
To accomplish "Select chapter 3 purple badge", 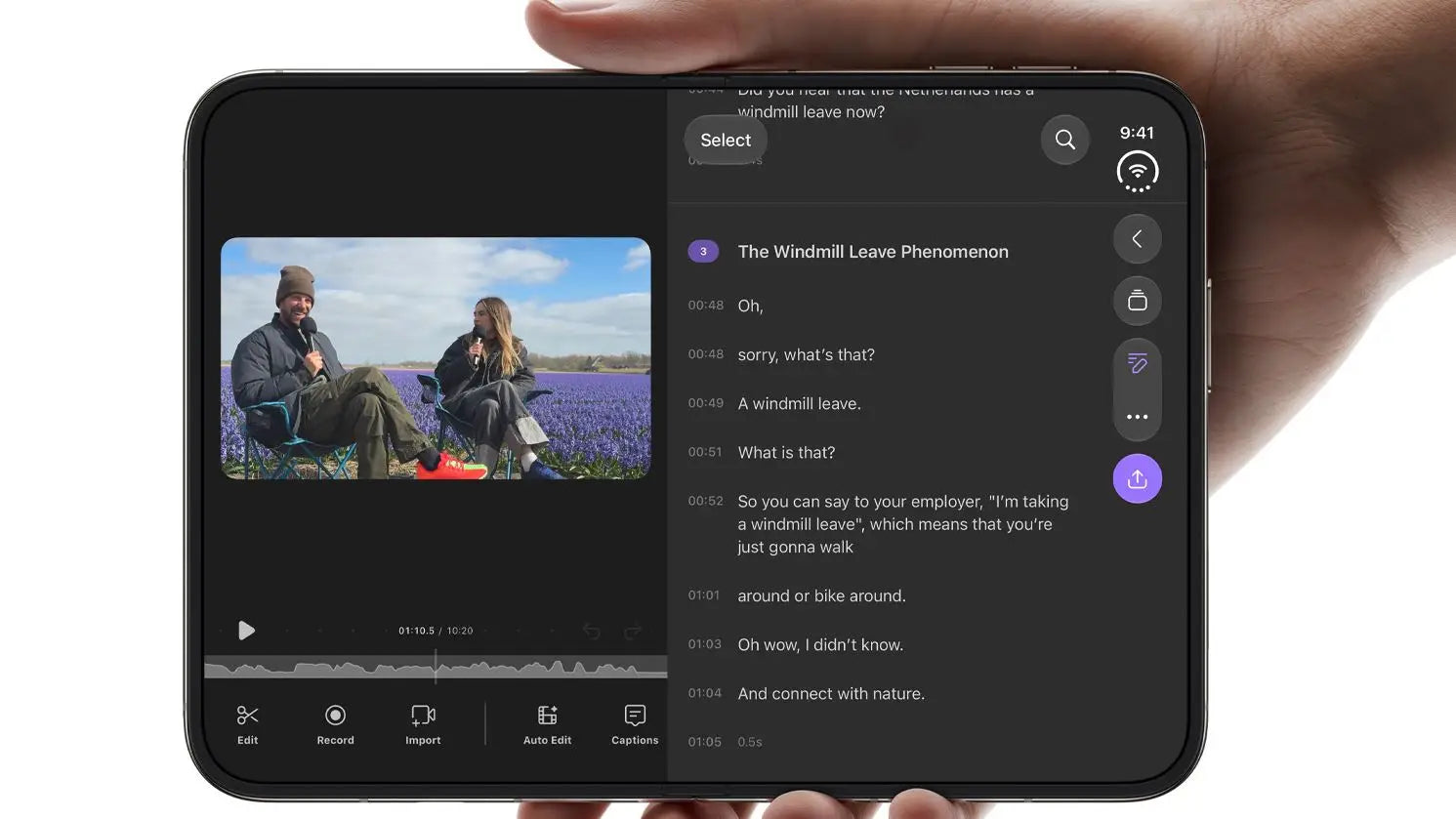I will pyautogui.click(x=703, y=252).
